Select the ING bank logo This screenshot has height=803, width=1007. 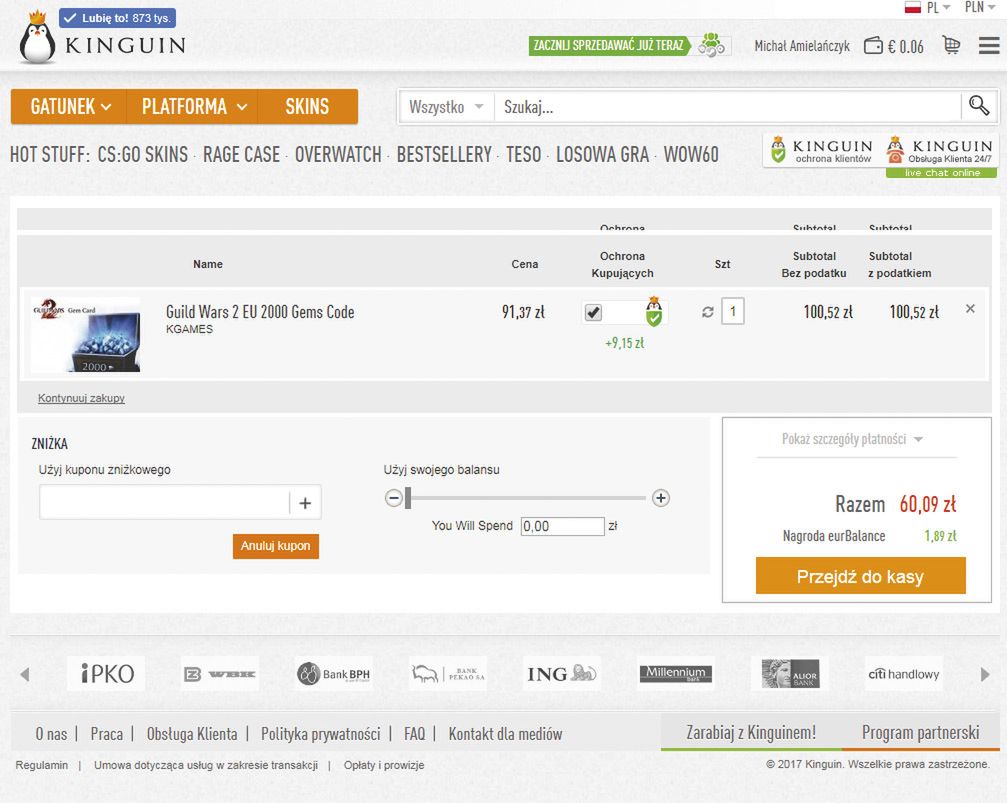click(562, 674)
